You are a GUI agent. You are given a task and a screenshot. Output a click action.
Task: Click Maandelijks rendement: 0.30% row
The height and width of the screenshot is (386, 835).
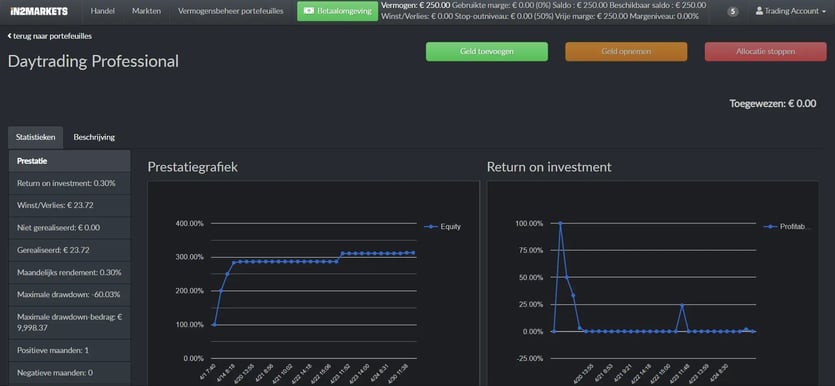coord(70,273)
